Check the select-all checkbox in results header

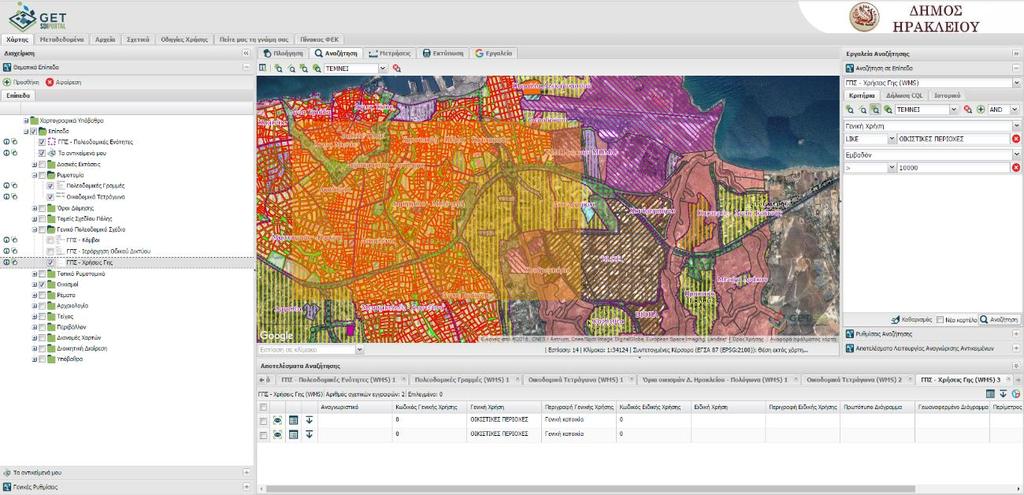coord(263,407)
